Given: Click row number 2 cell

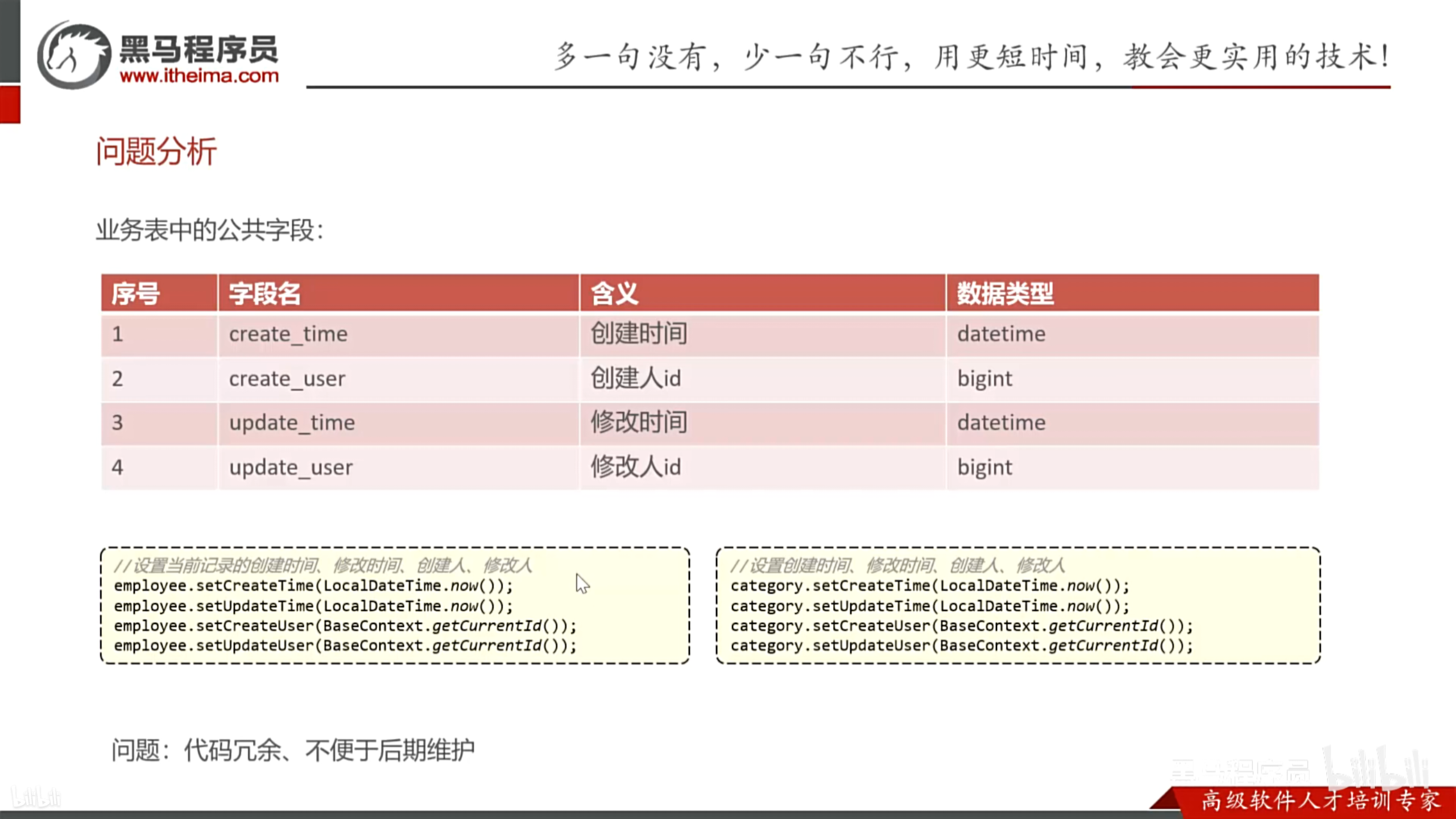Looking at the screenshot, I should (x=159, y=379).
